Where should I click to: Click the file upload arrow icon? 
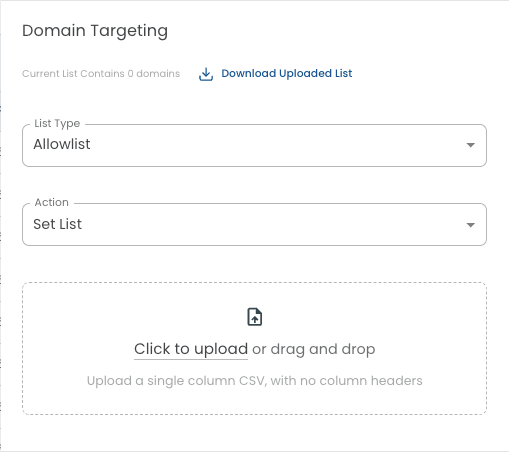(x=255, y=317)
